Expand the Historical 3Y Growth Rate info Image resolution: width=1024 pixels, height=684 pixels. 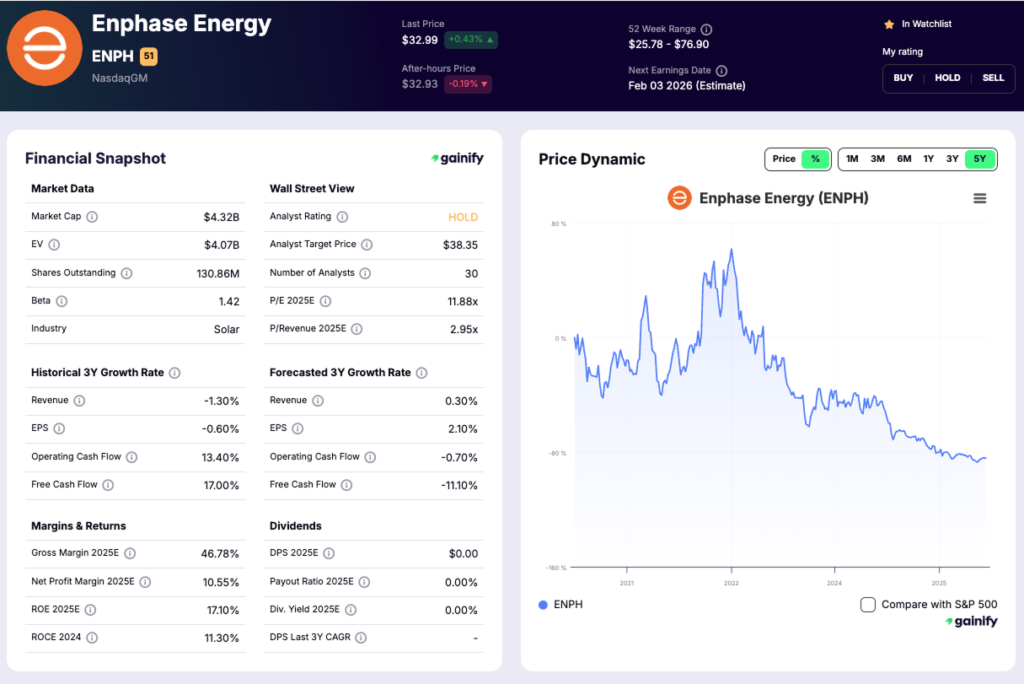click(176, 372)
